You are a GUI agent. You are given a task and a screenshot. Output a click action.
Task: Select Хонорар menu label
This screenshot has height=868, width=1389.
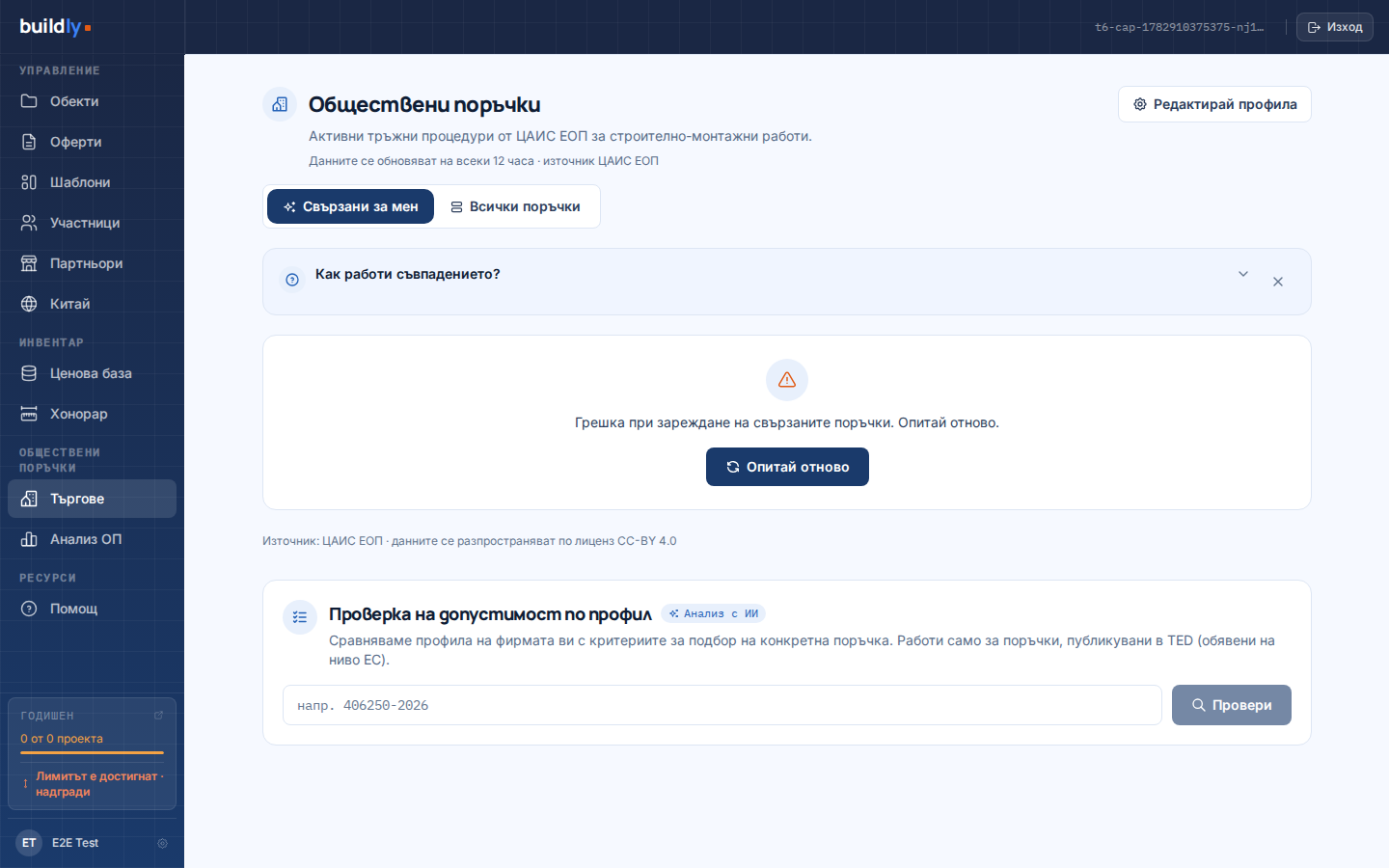[x=79, y=414]
